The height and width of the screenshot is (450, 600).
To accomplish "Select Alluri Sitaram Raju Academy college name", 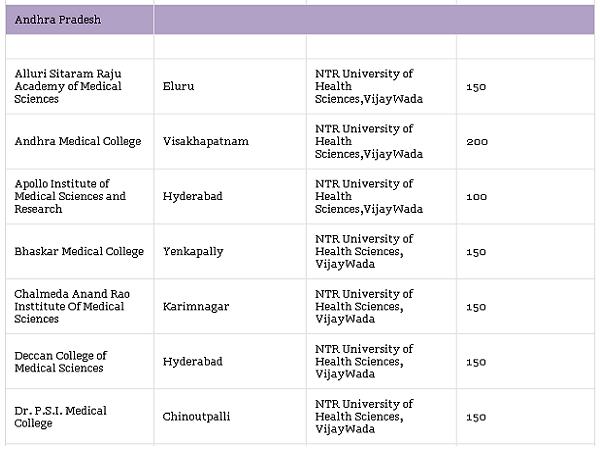I will point(68,86).
